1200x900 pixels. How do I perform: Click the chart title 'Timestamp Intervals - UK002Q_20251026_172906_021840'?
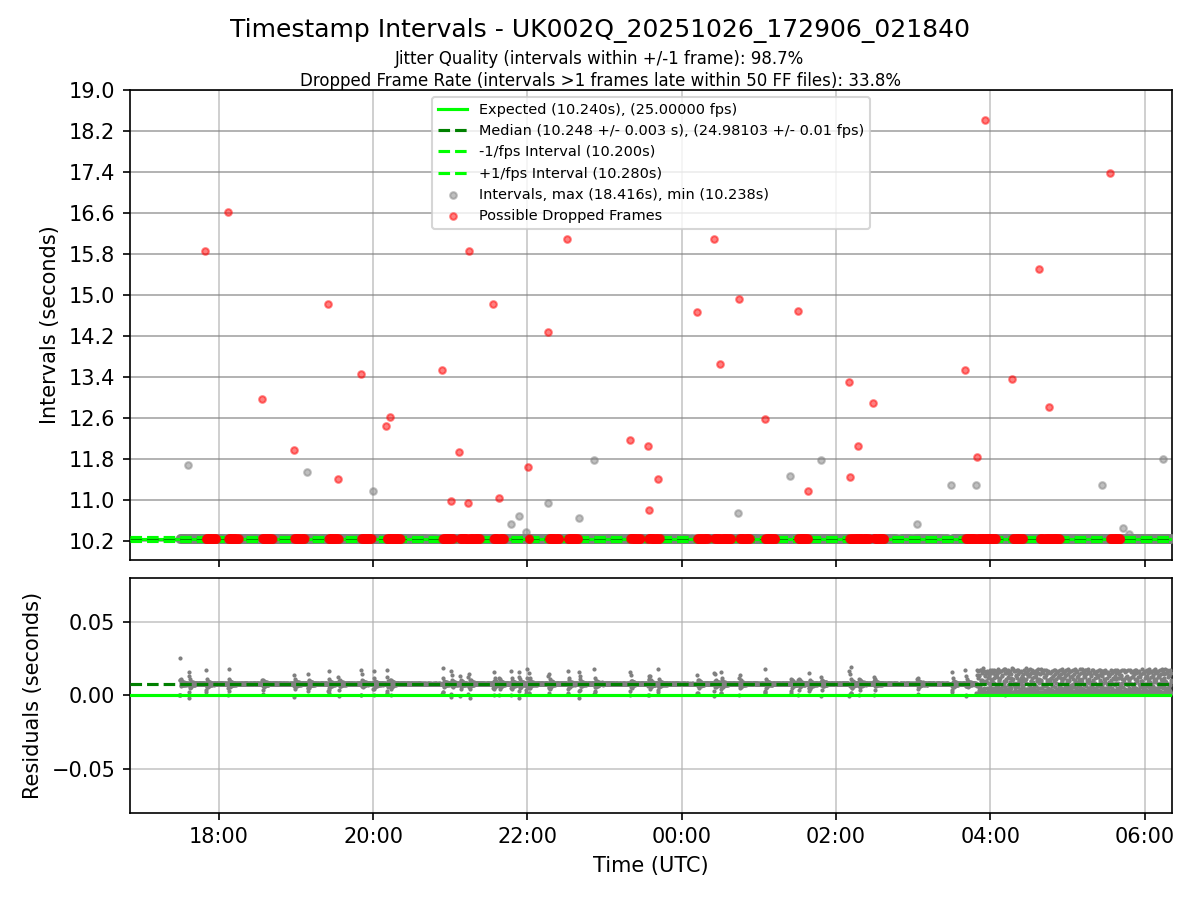[x=600, y=29]
